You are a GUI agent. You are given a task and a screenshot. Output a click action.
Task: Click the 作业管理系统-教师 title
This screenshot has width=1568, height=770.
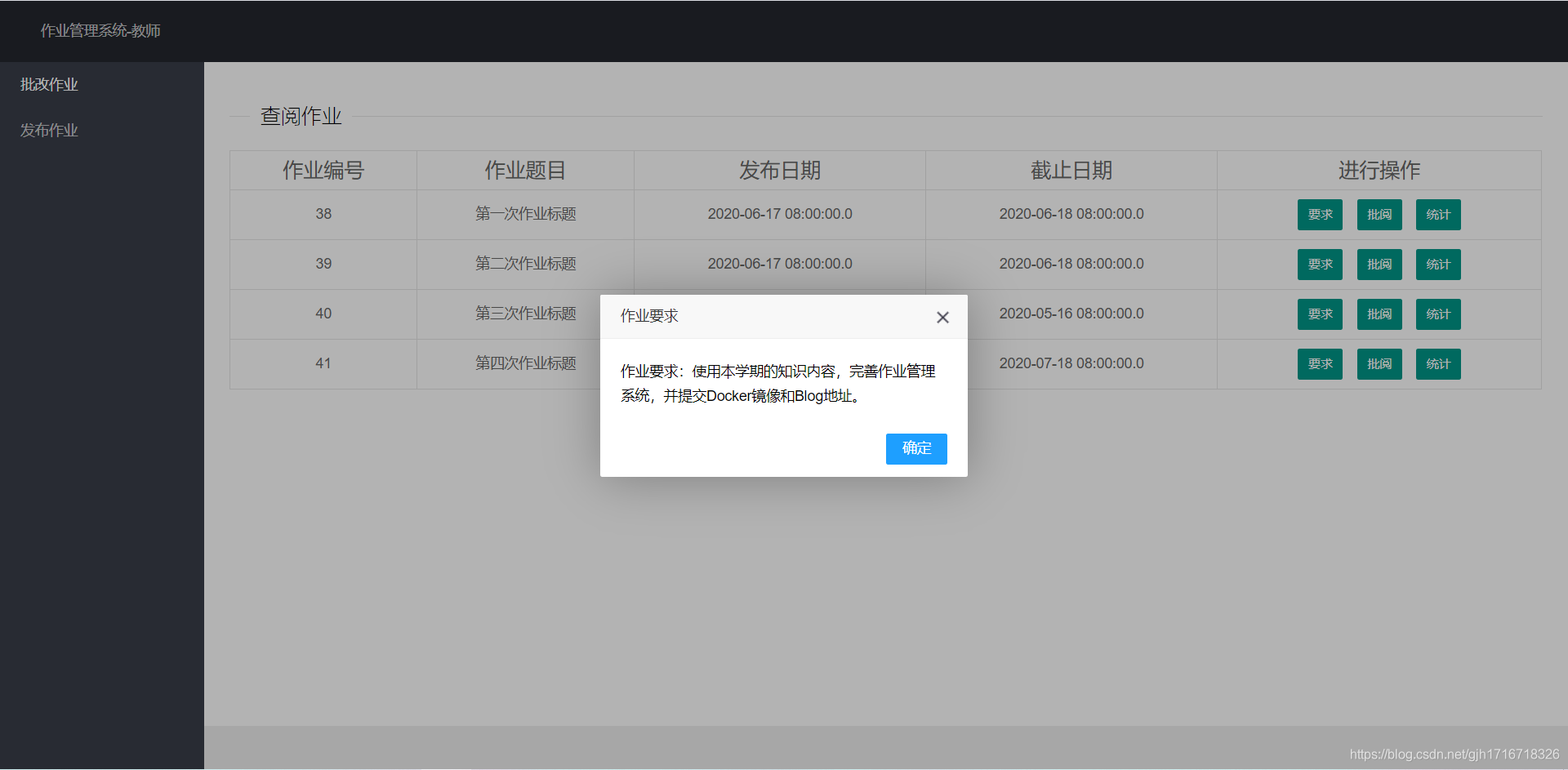[x=100, y=30]
